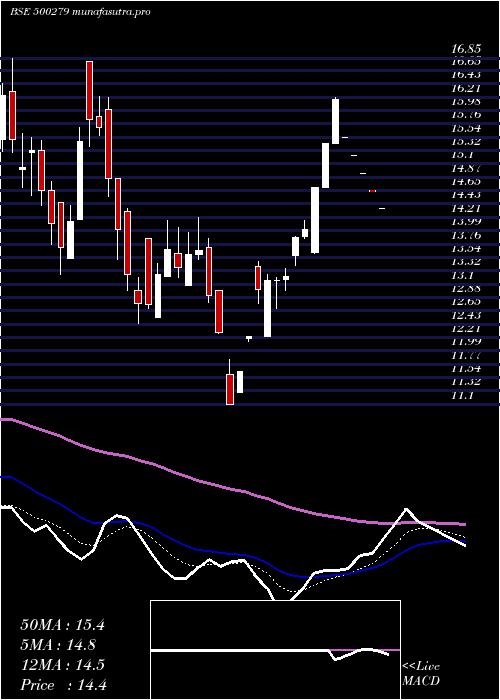Viewport: 500px width, 700px height.
Task: Click the 50MA : 15.4 readout
Action: [x=62, y=625]
